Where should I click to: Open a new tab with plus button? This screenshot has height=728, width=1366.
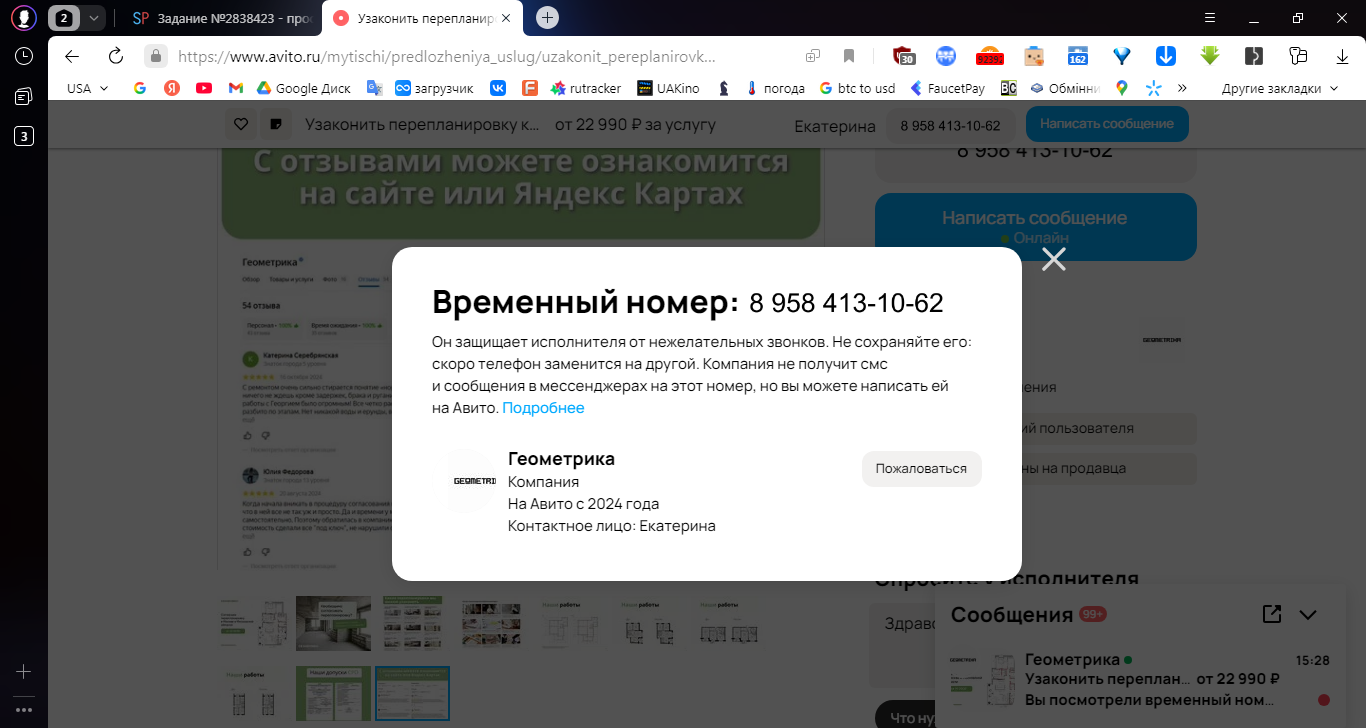point(547,17)
